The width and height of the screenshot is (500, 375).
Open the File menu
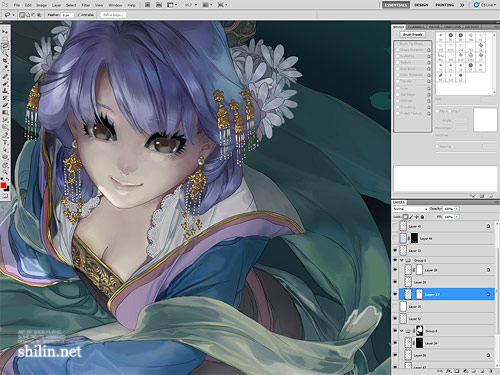[17, 5]
